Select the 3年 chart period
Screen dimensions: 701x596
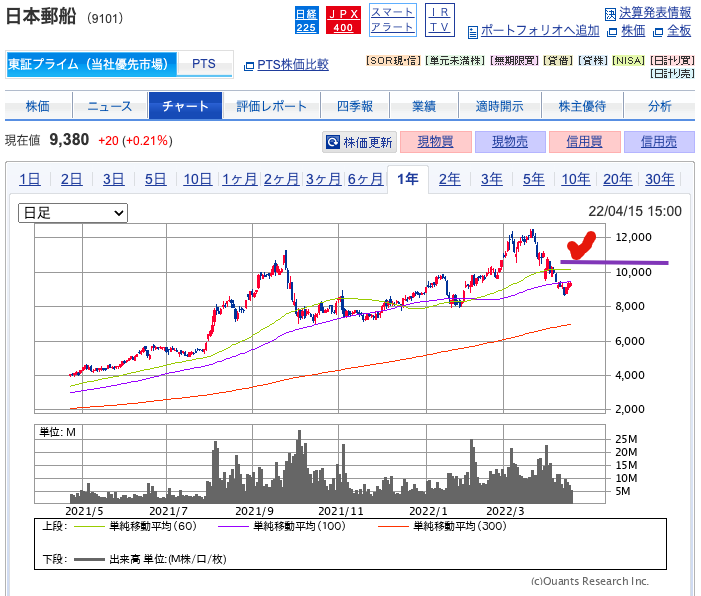pos(491,179)
